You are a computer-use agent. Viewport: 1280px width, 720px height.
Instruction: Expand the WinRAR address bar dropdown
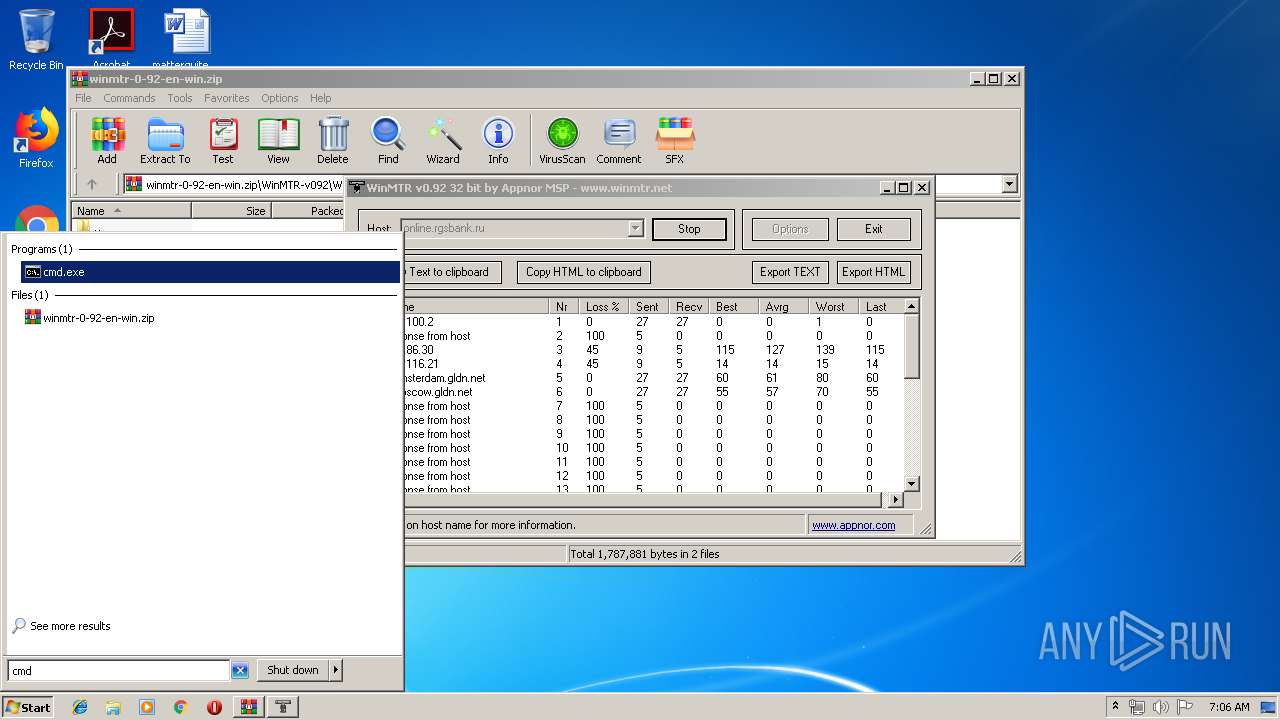tap(1009, 184)
